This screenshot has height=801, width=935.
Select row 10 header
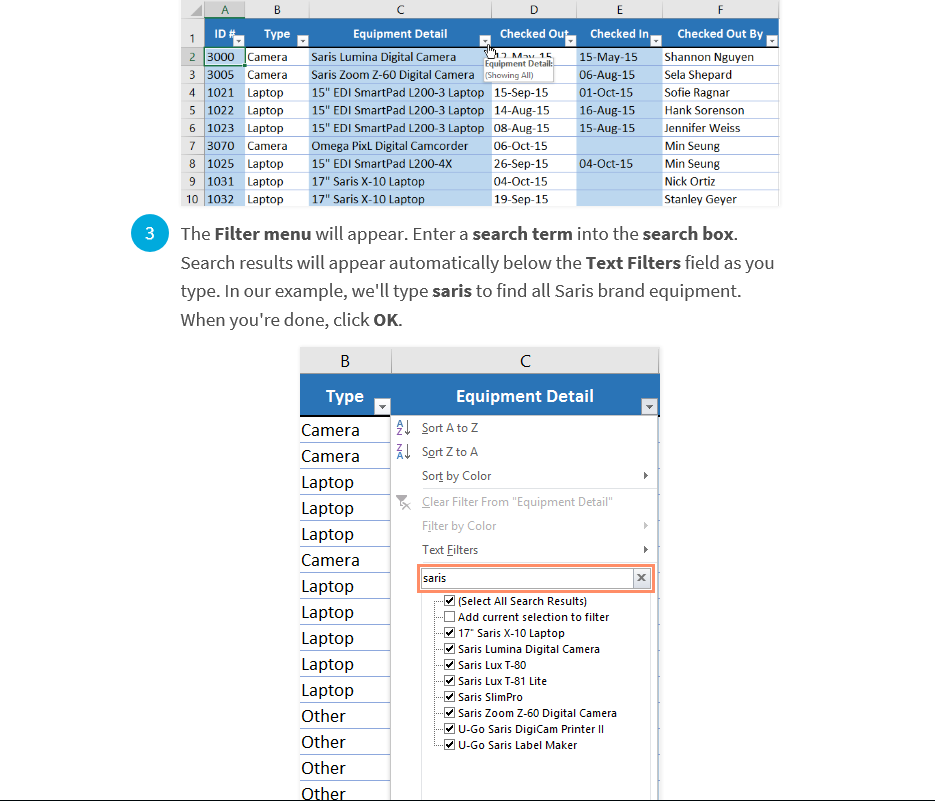[x=192, y=199]
